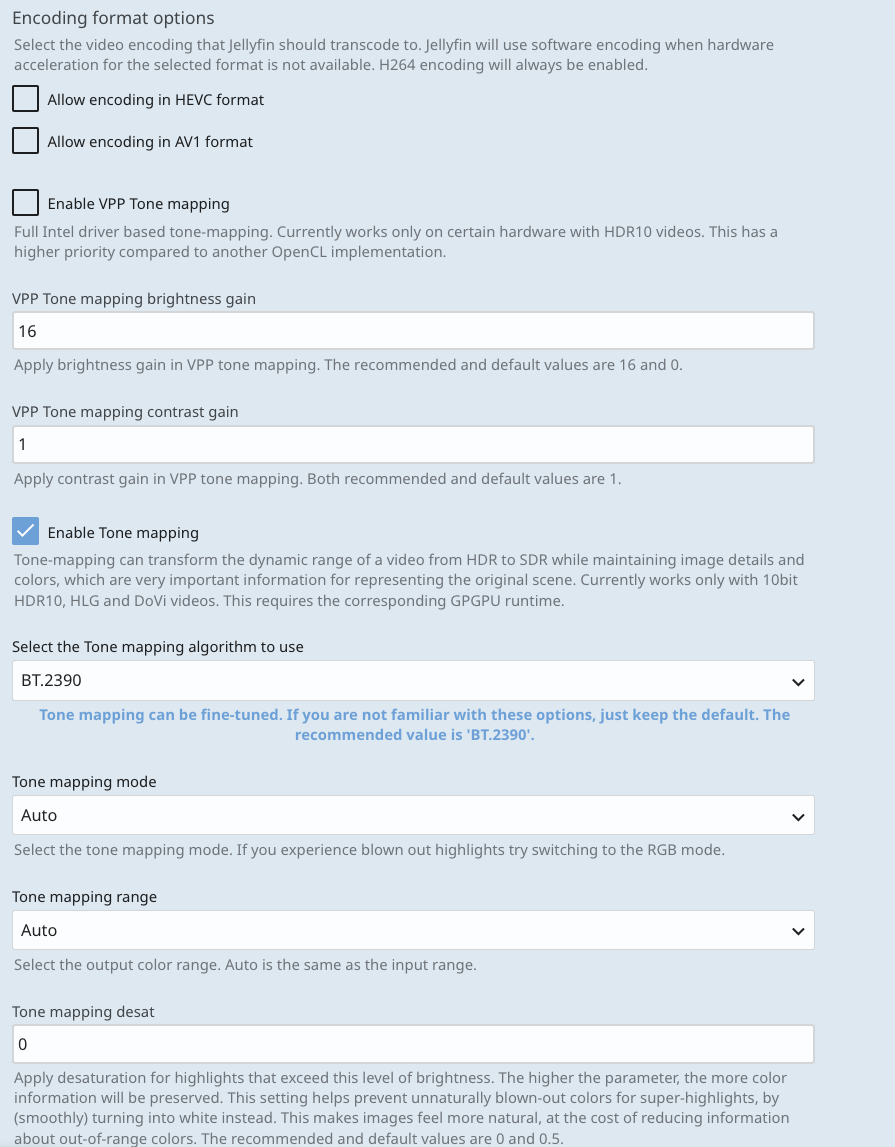Expand the Tone mapping mode select box
Image resolution: width=895 pixels, height=1147 pixels.
point(400,815)
